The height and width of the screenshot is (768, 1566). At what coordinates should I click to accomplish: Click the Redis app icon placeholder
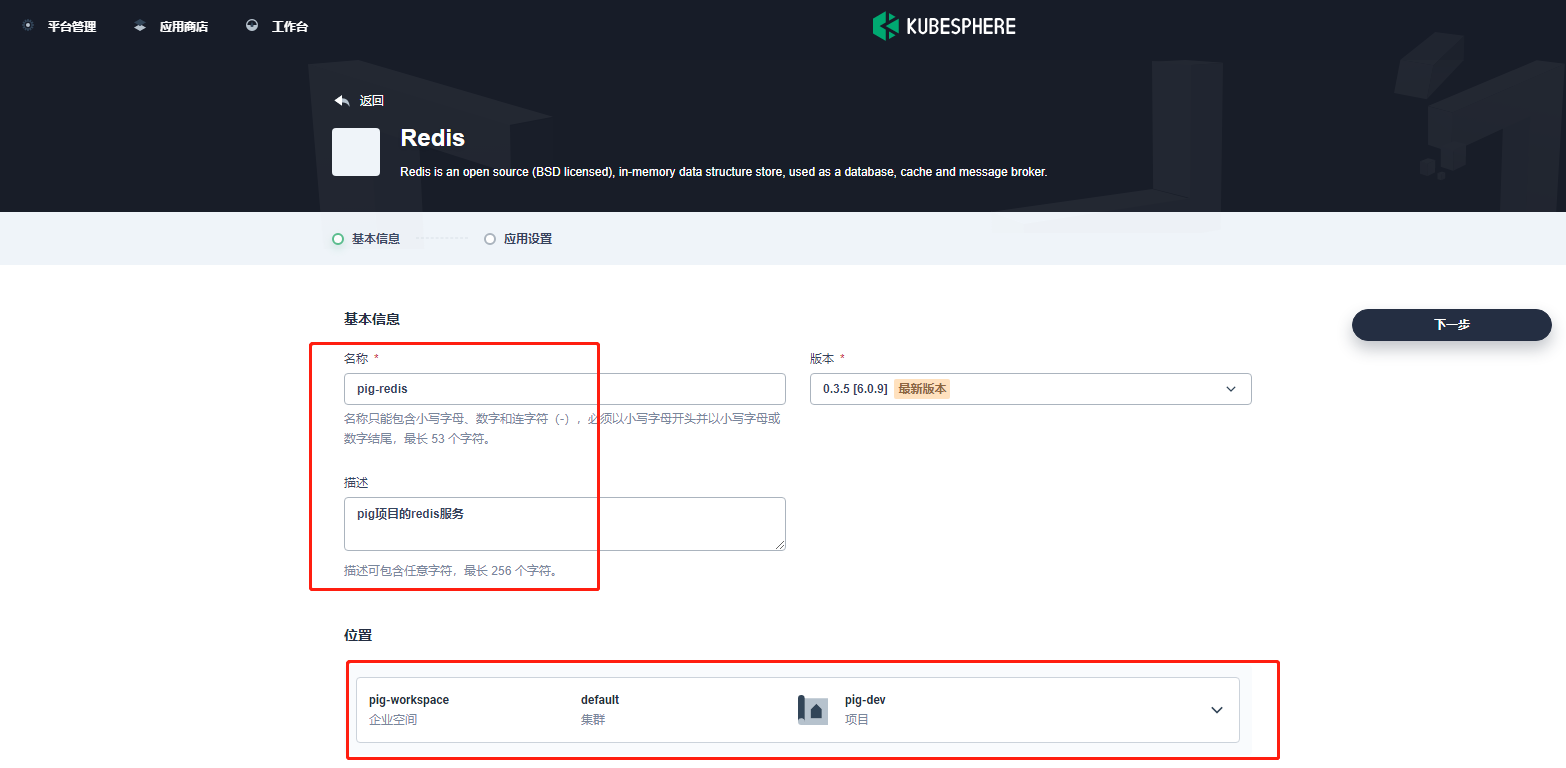(x=356, y=152)
